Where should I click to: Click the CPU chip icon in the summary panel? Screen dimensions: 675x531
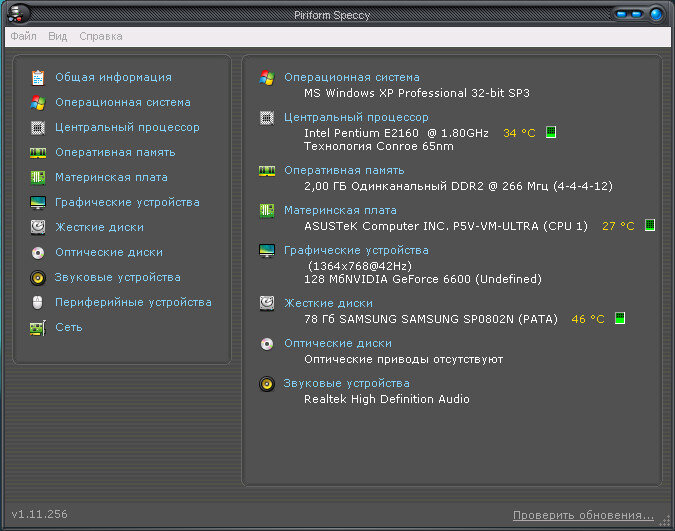pyautogui.click(x=267, y=118)
